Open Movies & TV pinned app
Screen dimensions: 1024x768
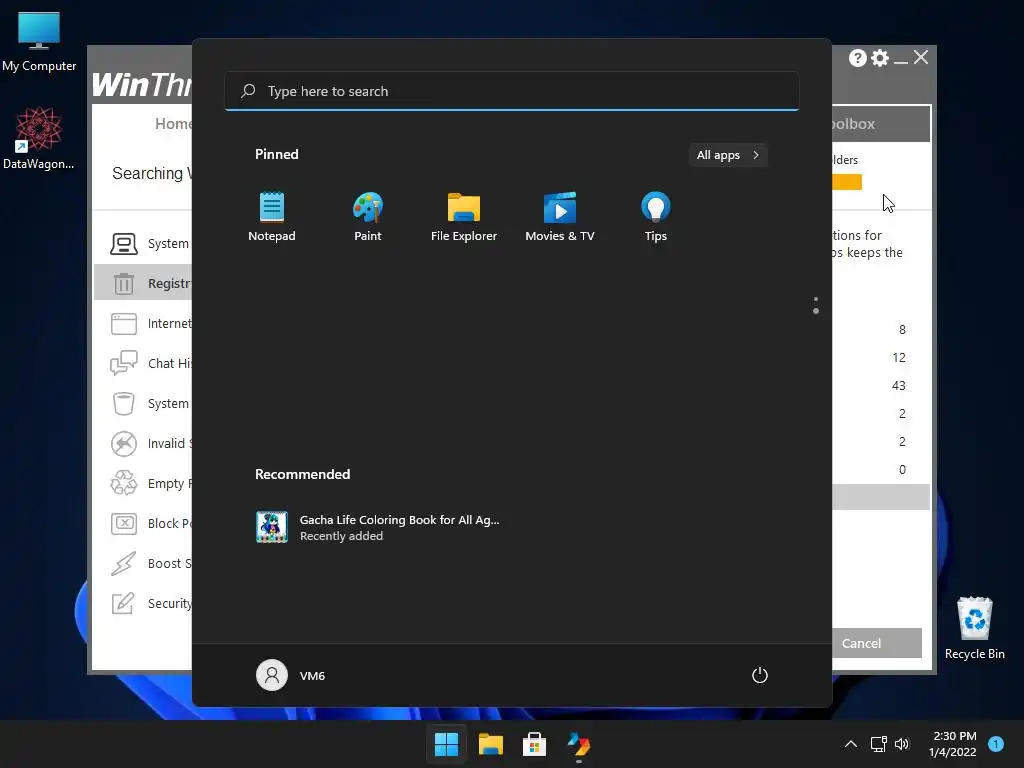[x=560, y=217]
